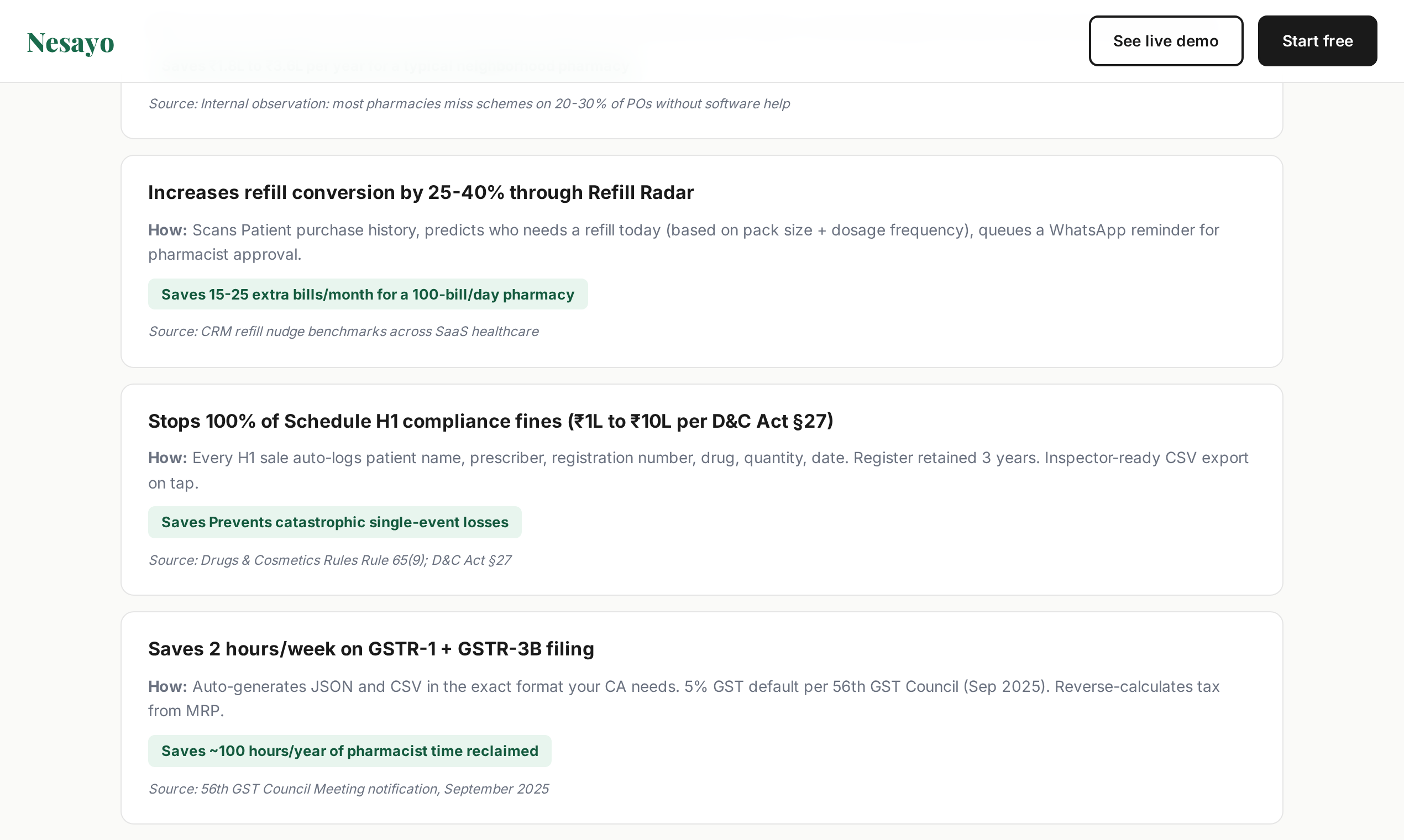Open the See live demo button
1404x840 pixels.
pos(1166,41)
